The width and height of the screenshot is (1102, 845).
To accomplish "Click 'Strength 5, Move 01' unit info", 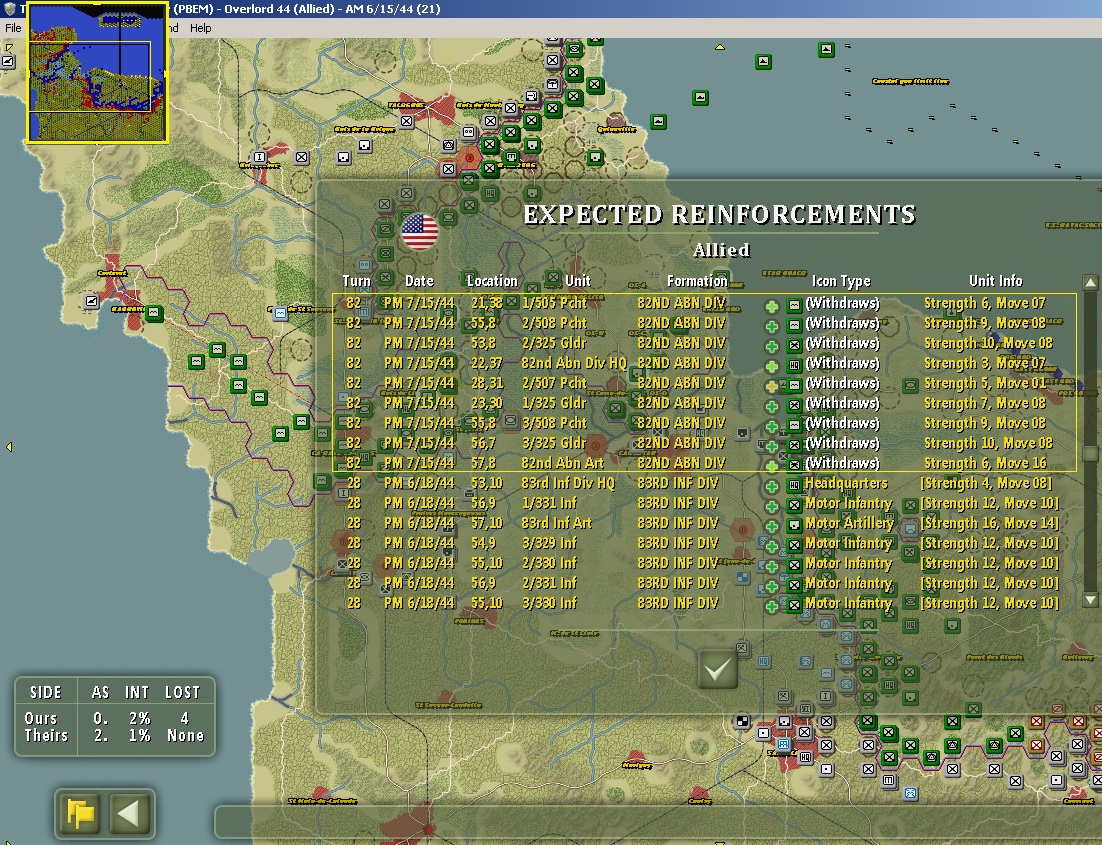I will point(985,383).
